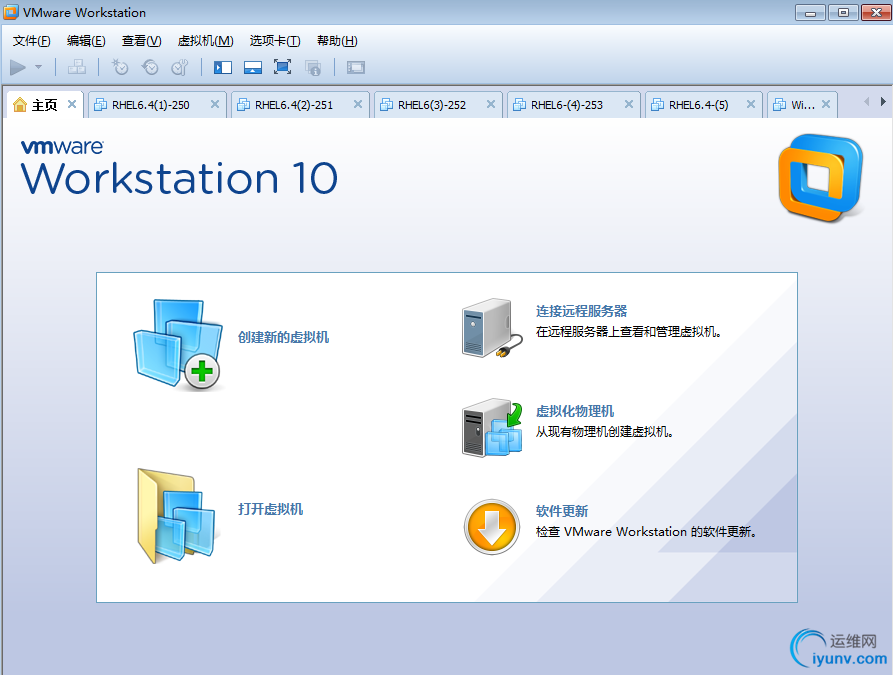This screenshot has width=893, height=675.
Task: Click the orange software update download icon
Action: 491,527
